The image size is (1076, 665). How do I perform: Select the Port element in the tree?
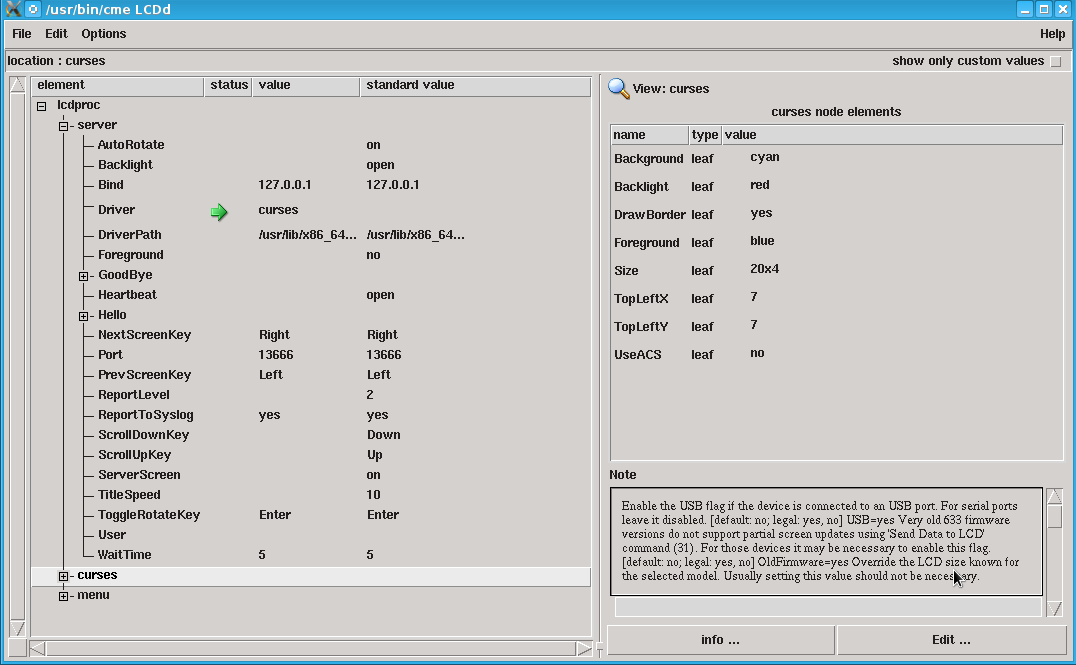110,355
